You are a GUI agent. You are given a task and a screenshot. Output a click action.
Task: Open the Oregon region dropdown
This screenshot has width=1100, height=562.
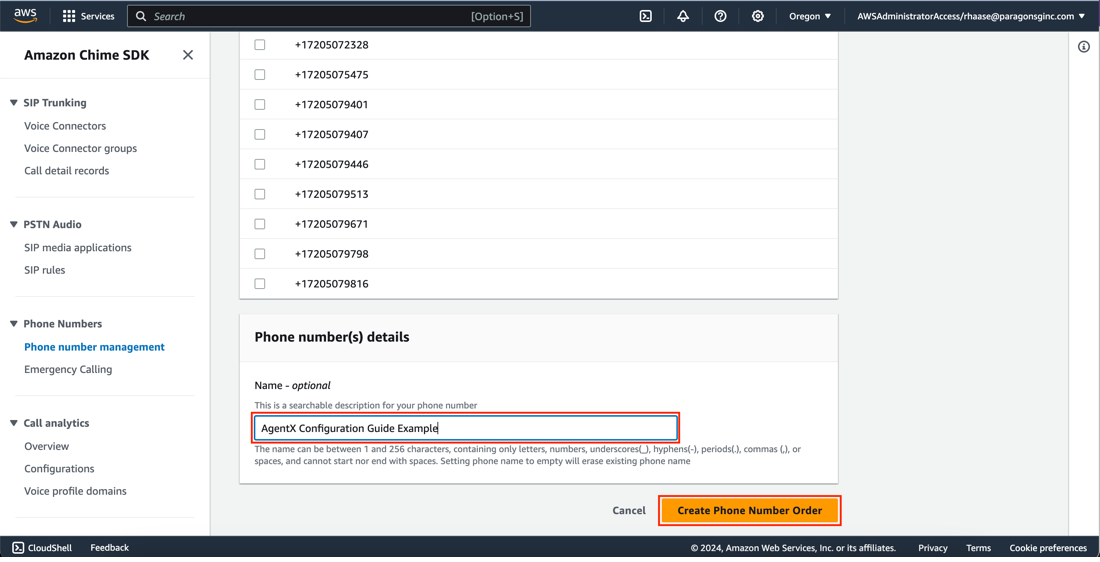click(x=810, y=16)
